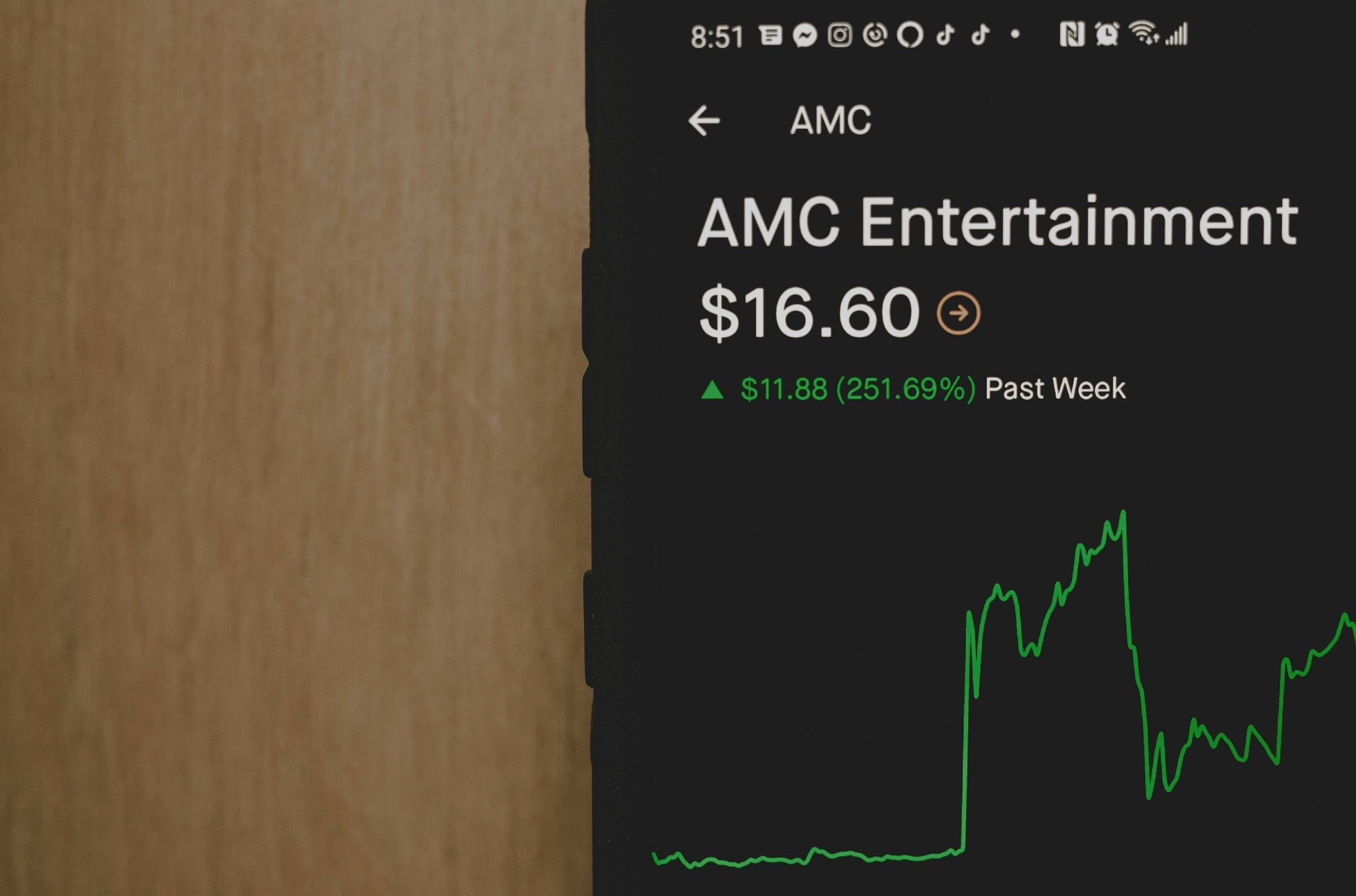The width and height of the screenshot is (1356, 896).
Task: Tap the Wi-Fi status icon
Action: tap(1144, 33)
